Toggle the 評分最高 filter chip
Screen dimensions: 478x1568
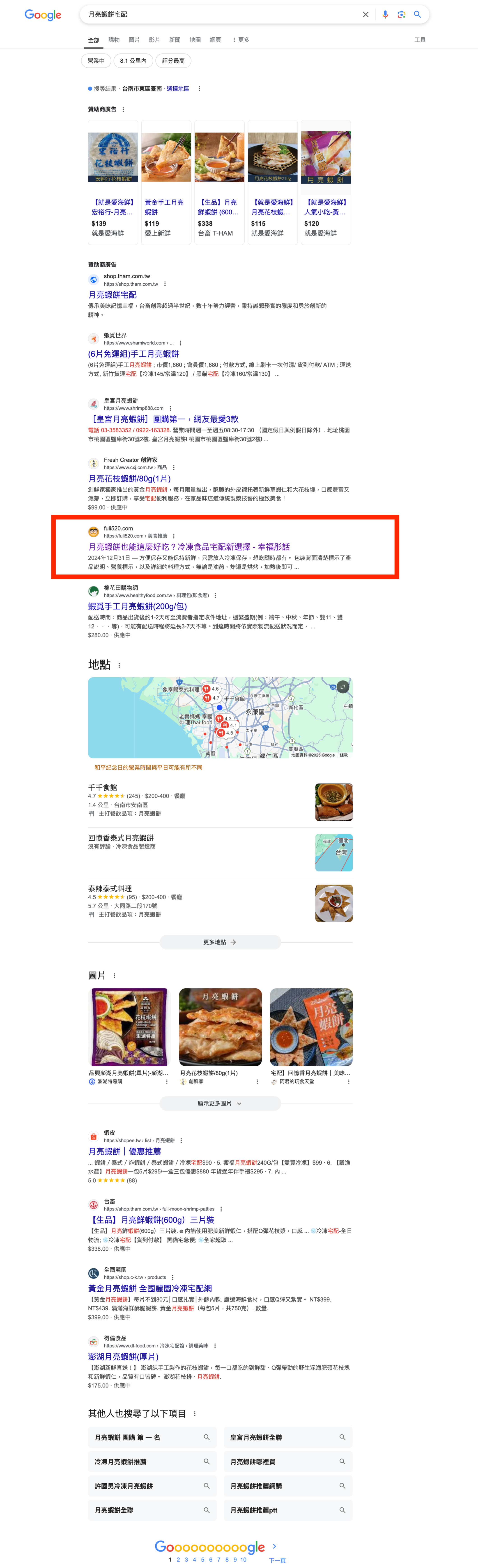[x=174, y=61]
